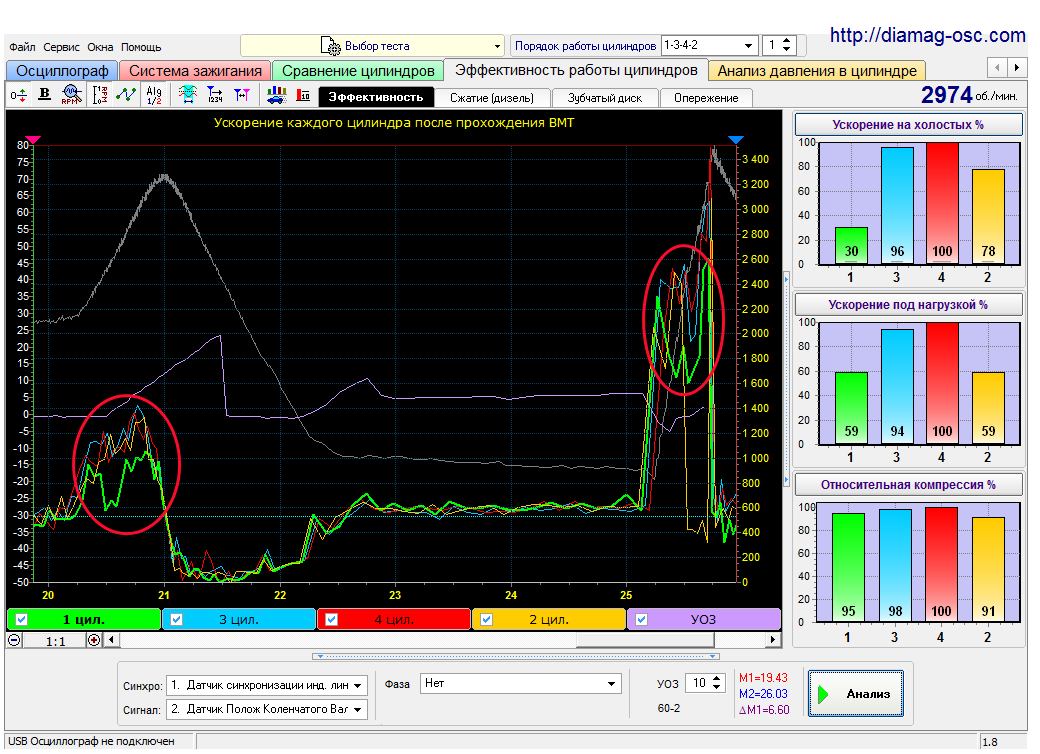This screenshot has height=754, width=1040.
Task: Click the Относительная компрессия % header
Action: point(908,485)
